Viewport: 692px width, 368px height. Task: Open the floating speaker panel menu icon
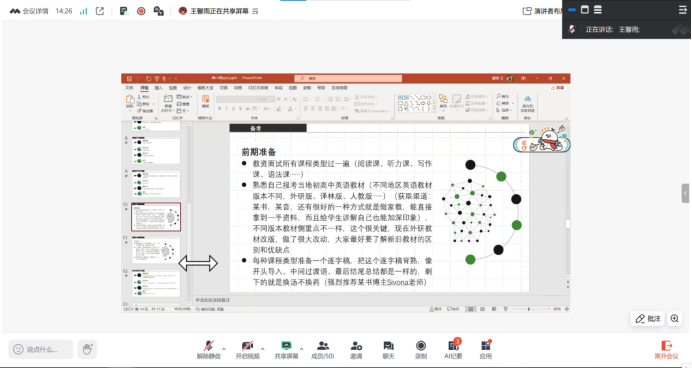coord(682,10)
